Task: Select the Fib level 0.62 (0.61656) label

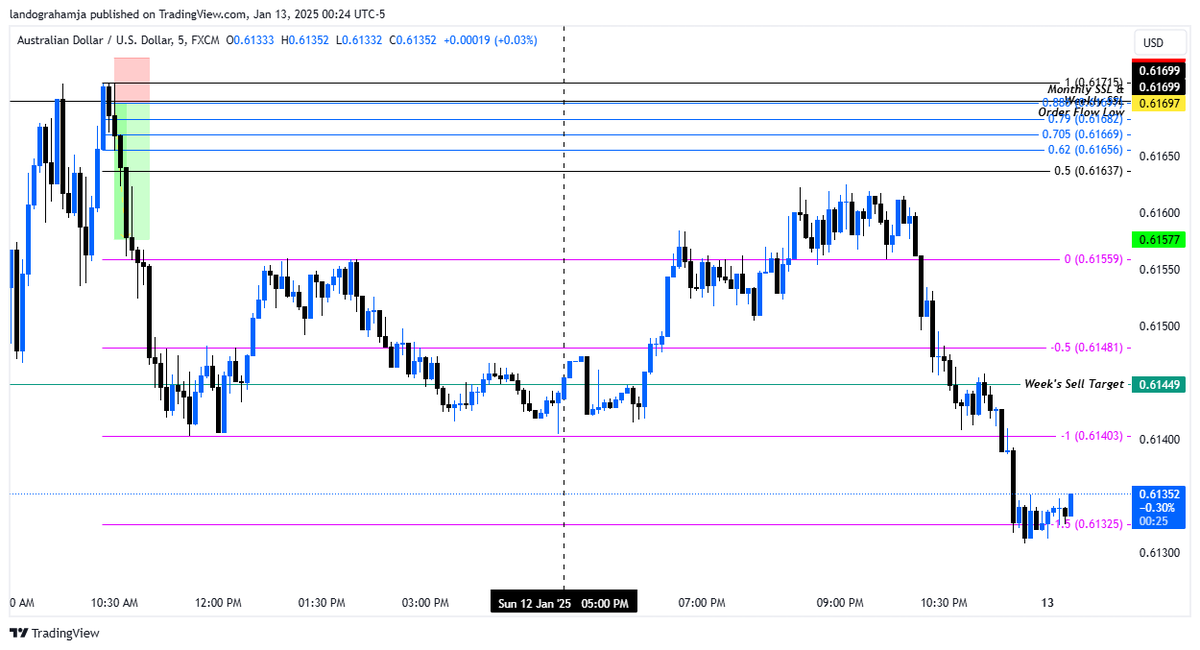Action: [x=1086, y=150]
